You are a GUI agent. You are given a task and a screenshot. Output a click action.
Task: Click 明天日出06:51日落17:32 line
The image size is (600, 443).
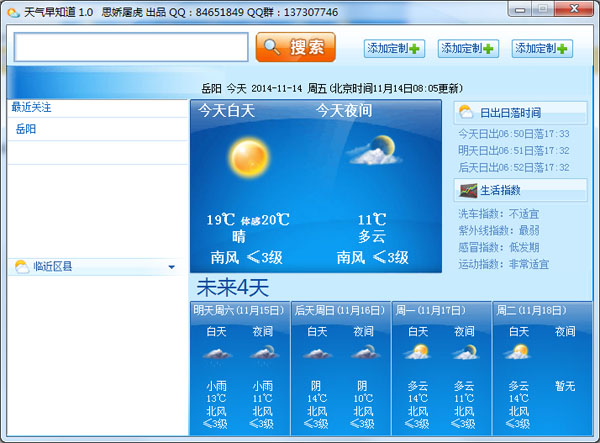pyautogui.click(x=514, y=151)
